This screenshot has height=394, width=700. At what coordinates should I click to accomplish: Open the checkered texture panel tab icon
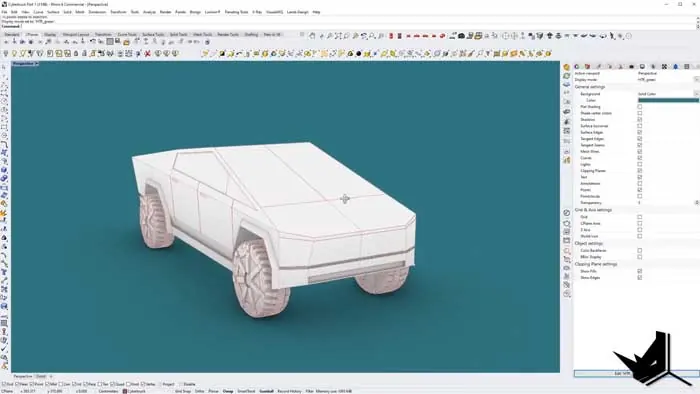(x=664, y=66)
